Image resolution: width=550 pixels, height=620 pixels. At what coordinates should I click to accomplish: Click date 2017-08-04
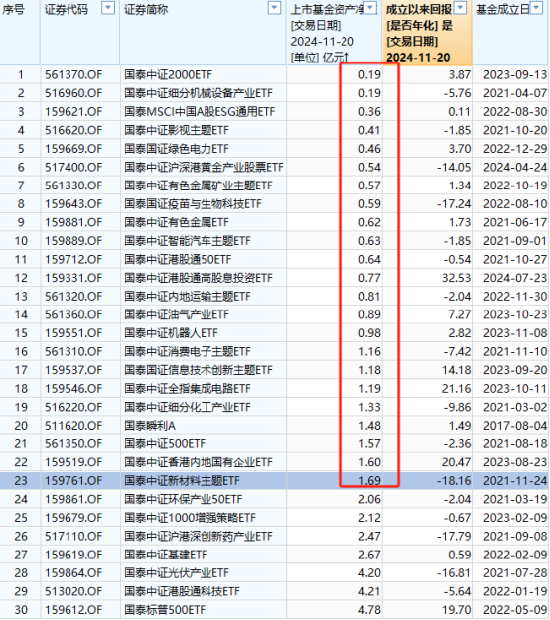pyautogui.click(x=515, y=426)
